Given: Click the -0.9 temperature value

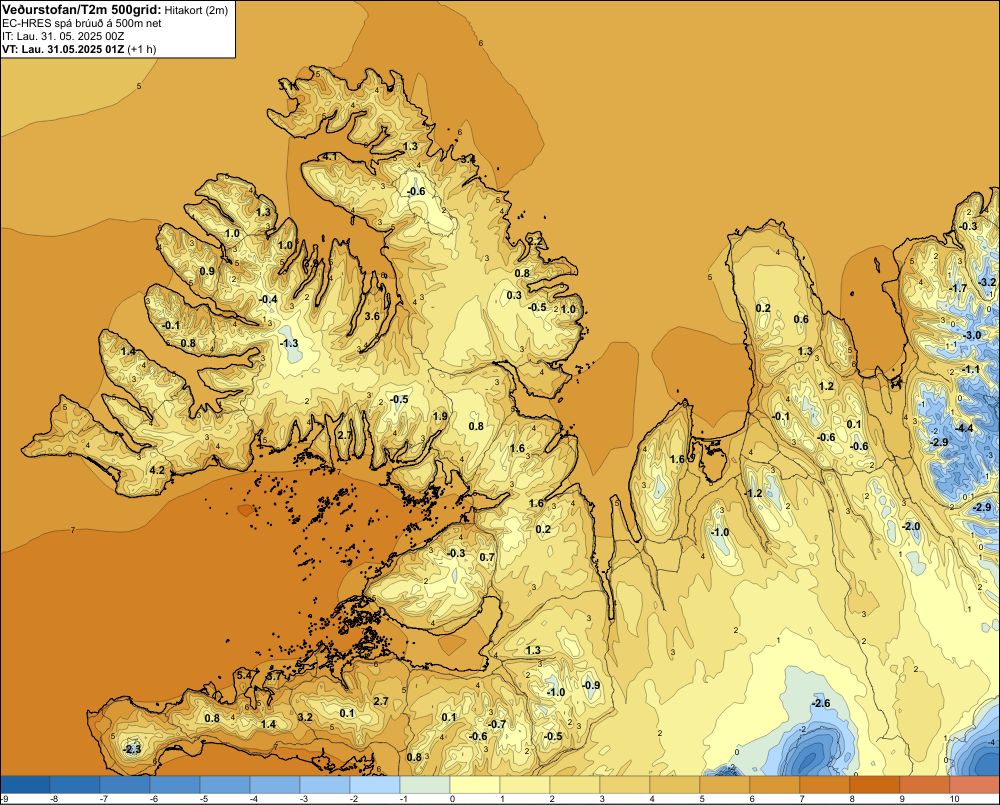Looking at the screenshot, I should 591,685.
